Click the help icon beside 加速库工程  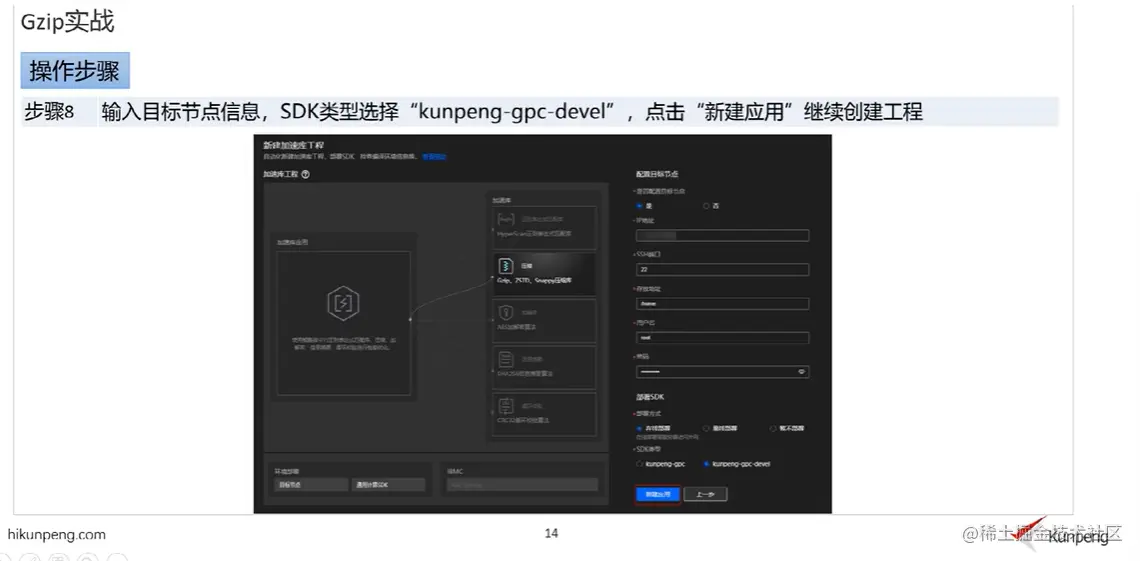(x=305, y=174)
